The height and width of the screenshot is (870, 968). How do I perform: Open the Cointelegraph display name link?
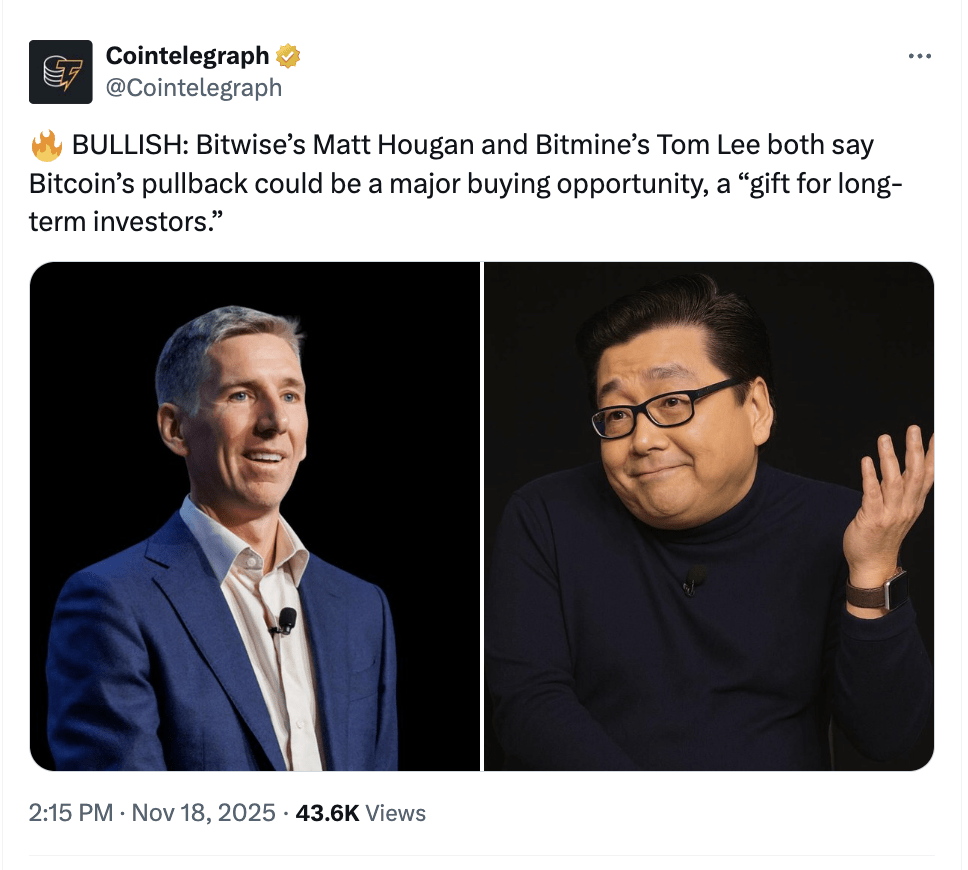tap(188, 56)
